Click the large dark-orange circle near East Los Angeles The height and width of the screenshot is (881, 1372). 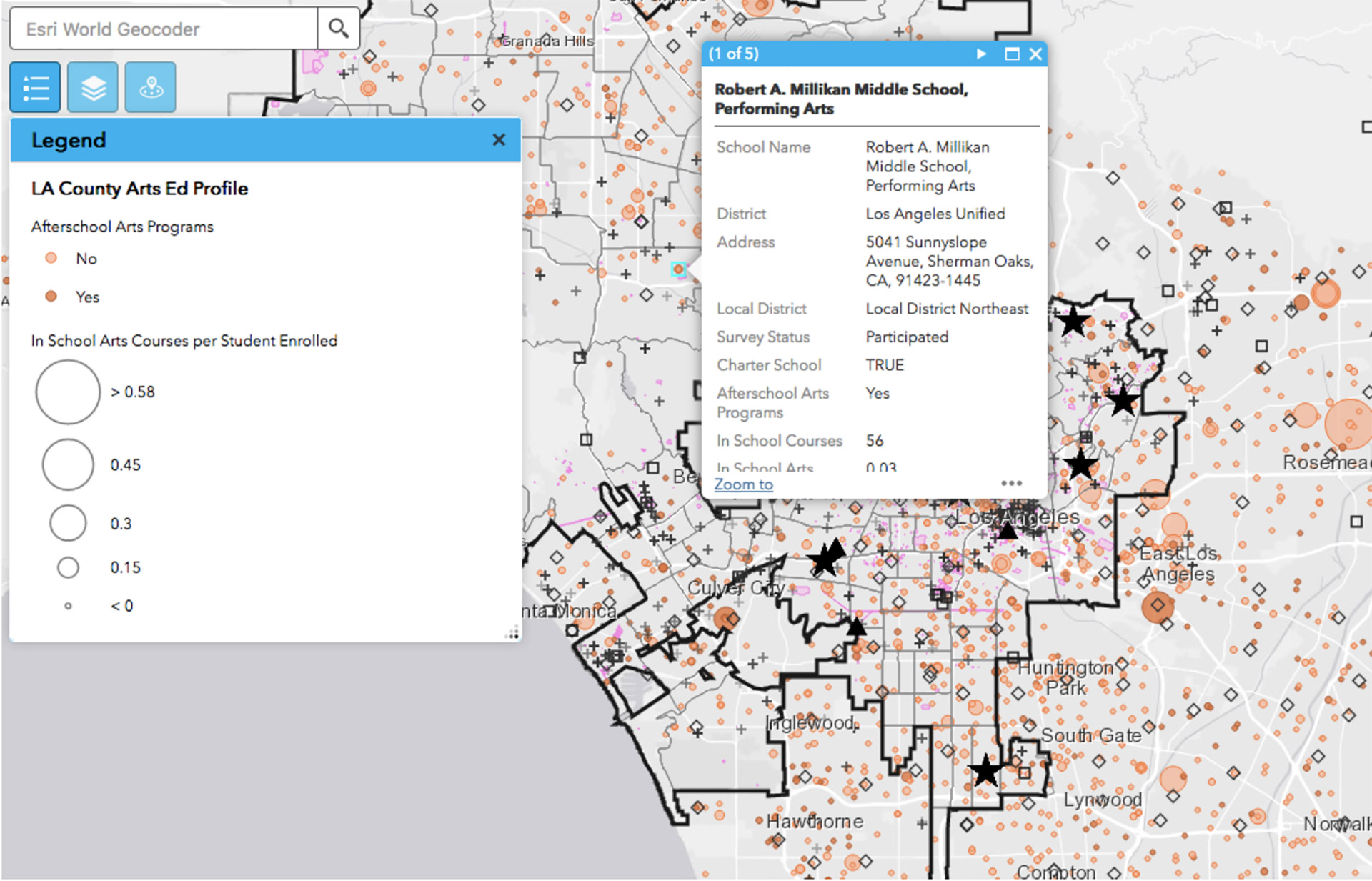(1158, 607)
